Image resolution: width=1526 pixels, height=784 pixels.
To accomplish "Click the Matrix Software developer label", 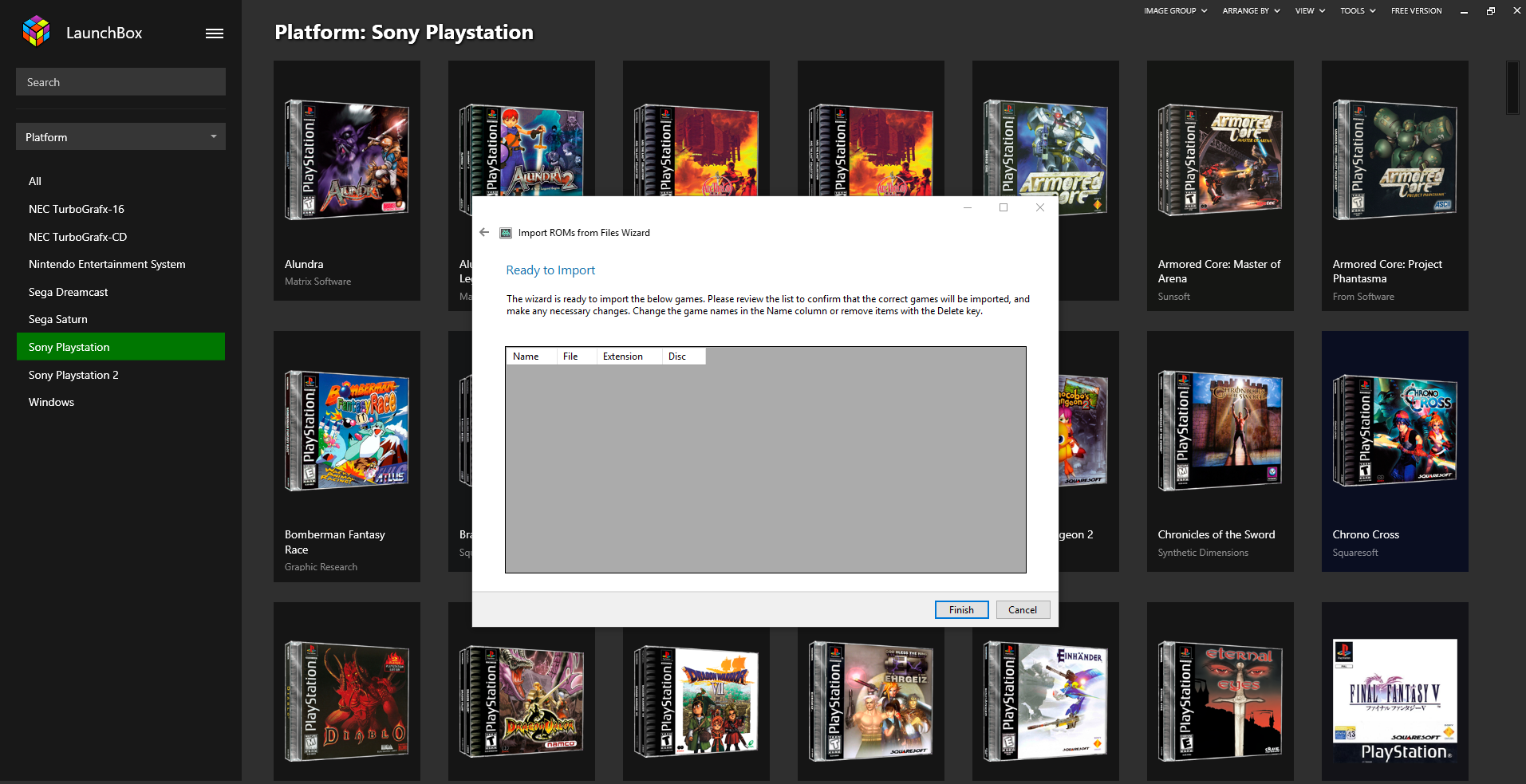I will pyautogui.click(x=317, y=282).
